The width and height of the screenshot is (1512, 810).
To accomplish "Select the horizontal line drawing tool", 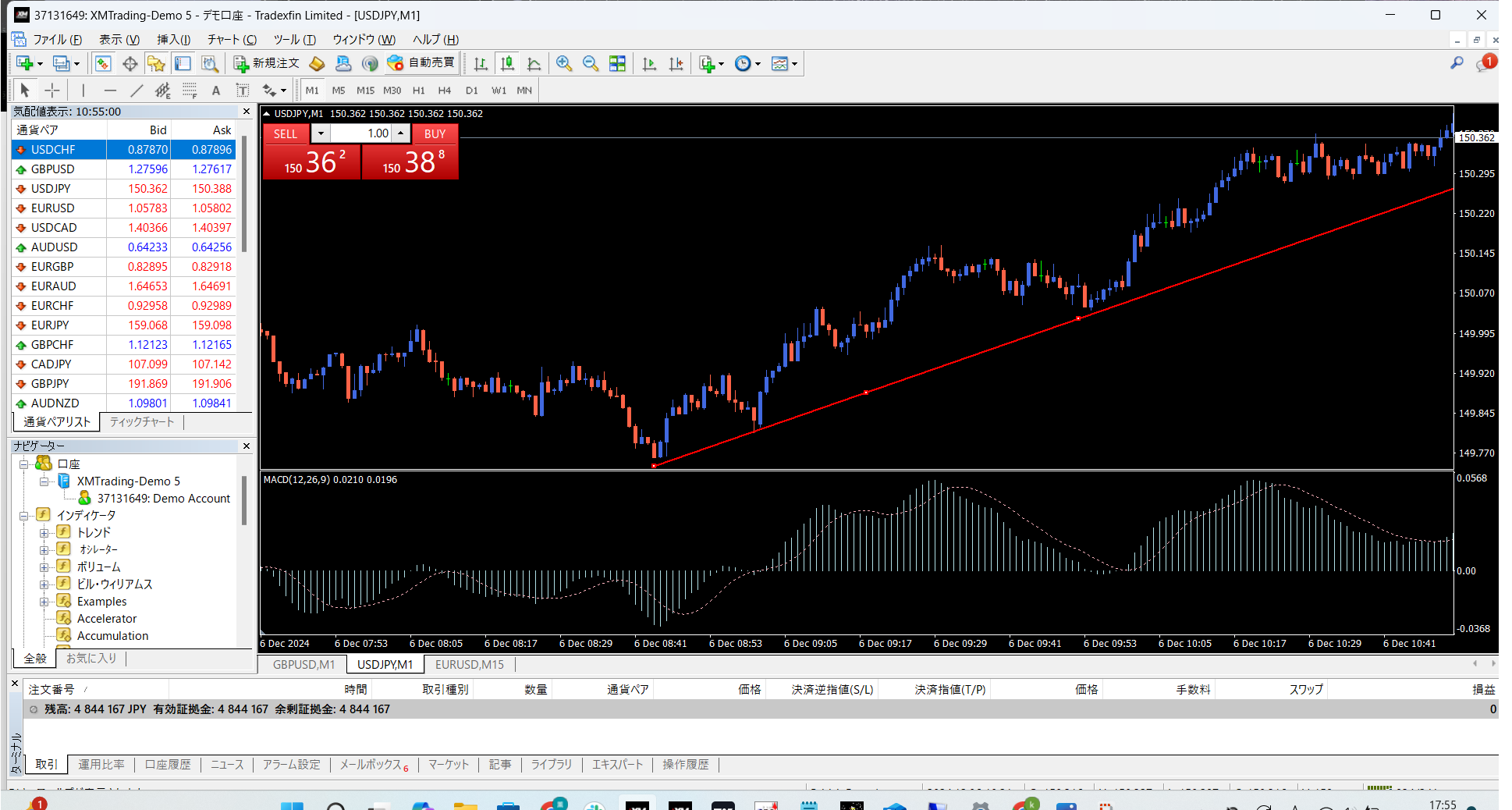I will point(110,91).
